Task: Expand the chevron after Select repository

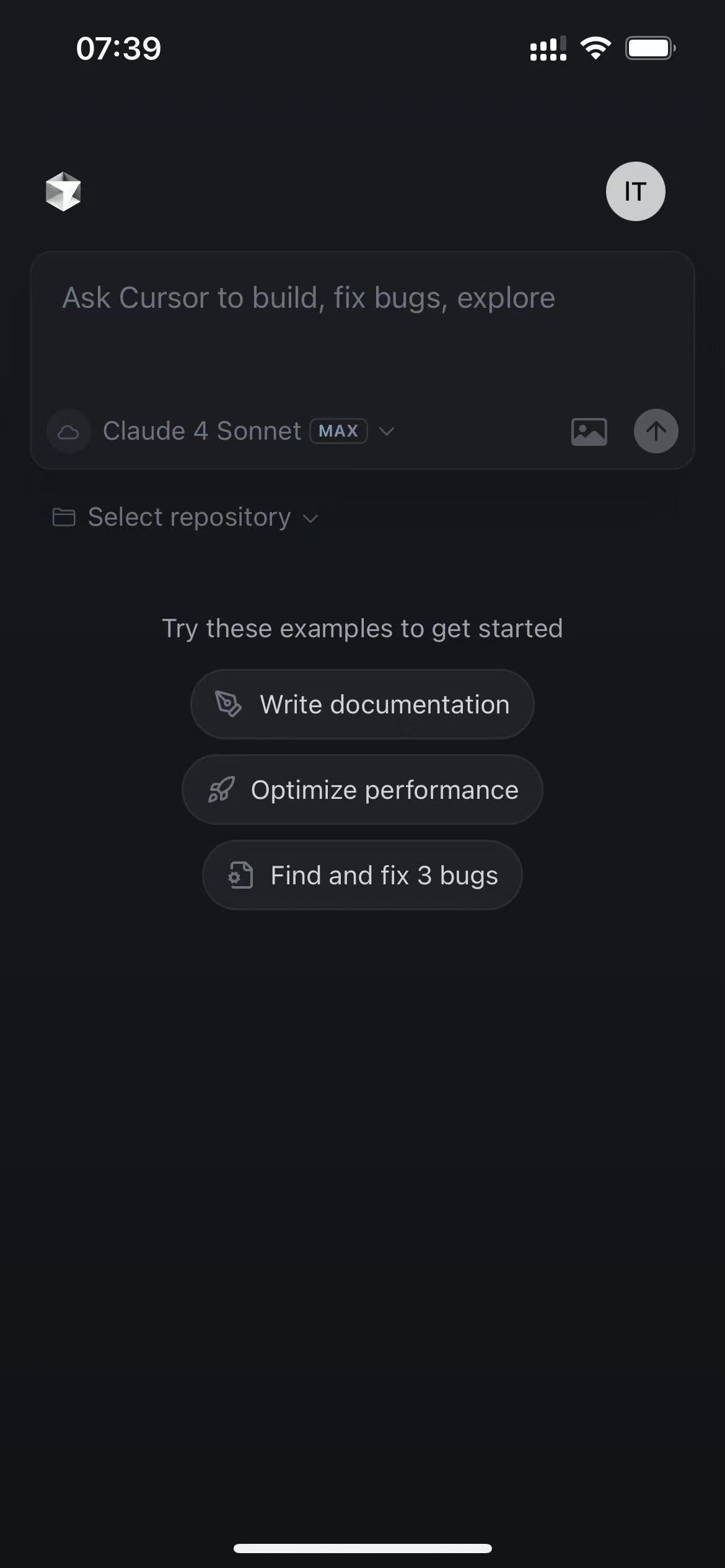Action: [x=310, y=518]
